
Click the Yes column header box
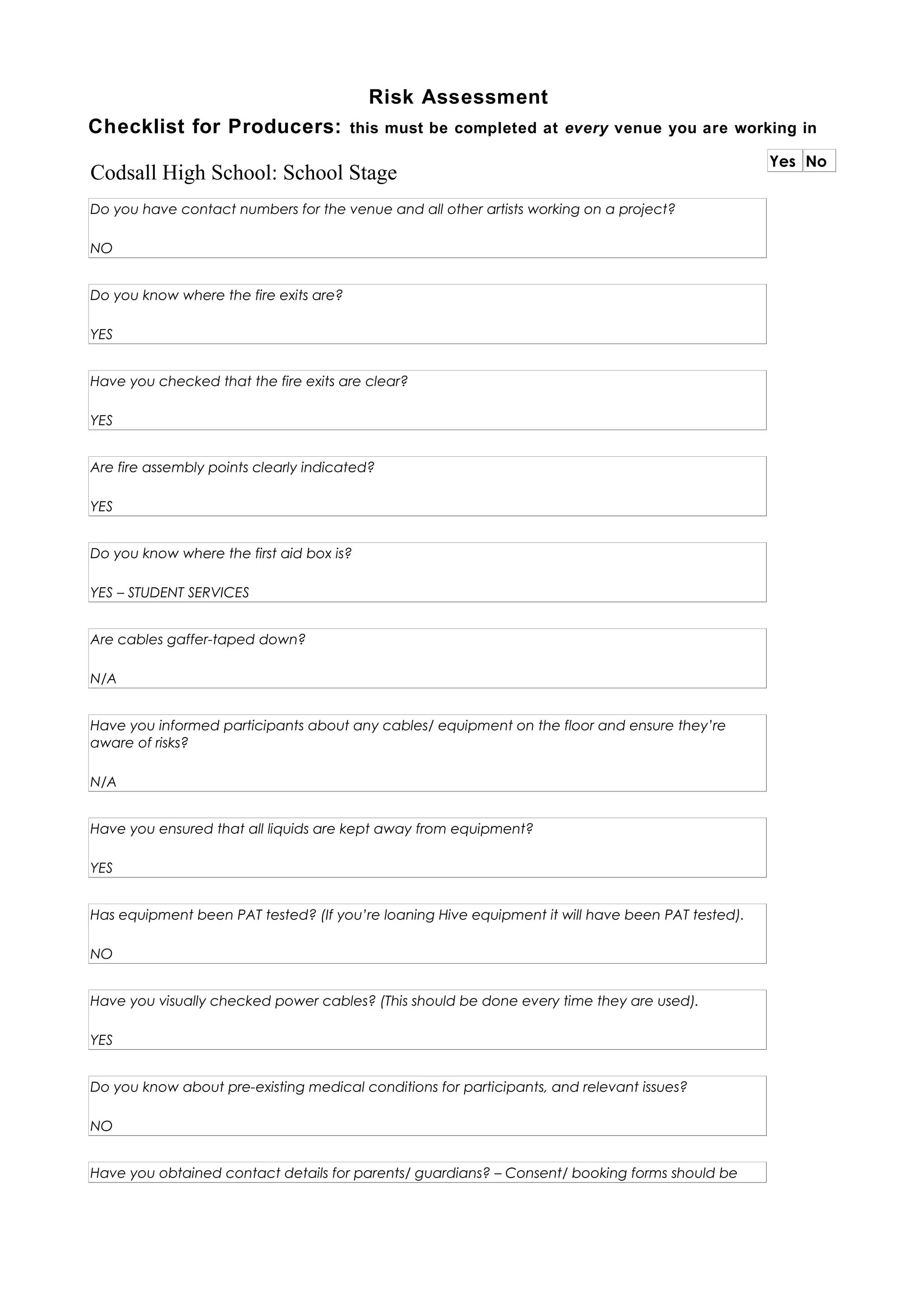pos(784,161)
